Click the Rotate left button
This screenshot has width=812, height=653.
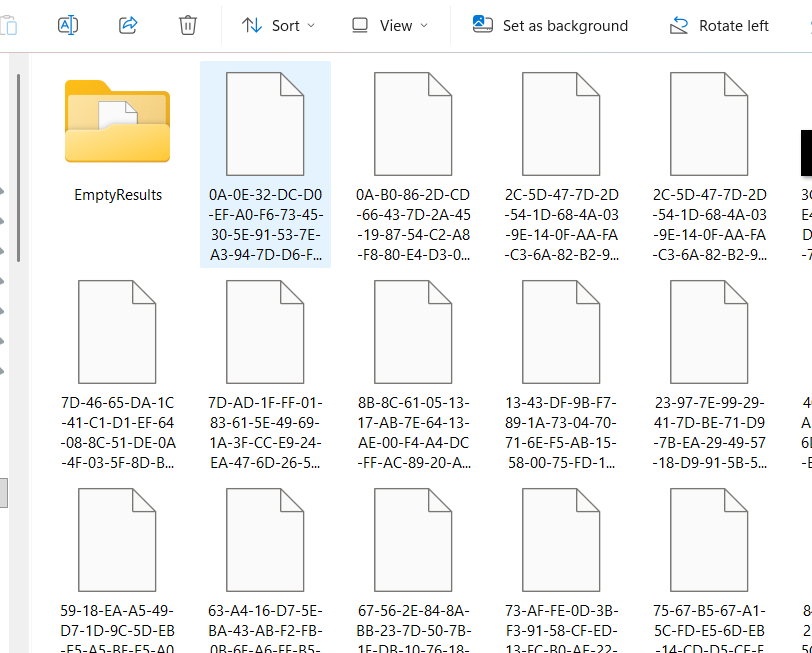[719, 25]
